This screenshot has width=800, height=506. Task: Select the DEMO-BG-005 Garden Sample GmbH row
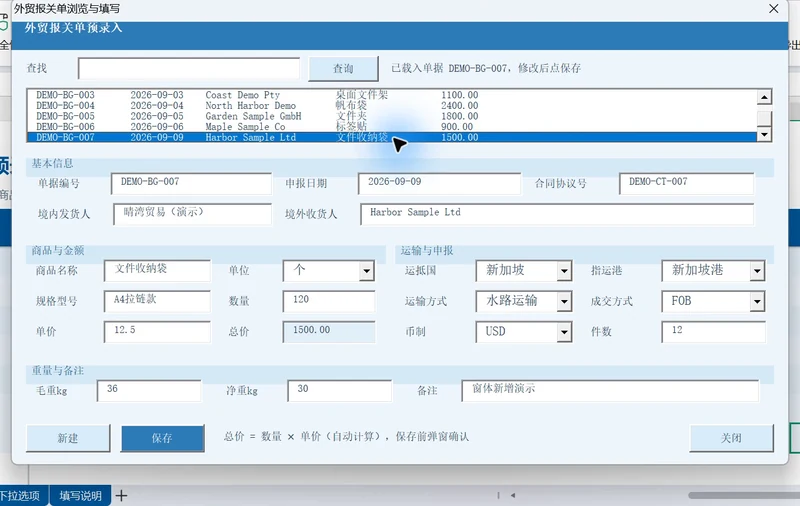tap(392, 116)
